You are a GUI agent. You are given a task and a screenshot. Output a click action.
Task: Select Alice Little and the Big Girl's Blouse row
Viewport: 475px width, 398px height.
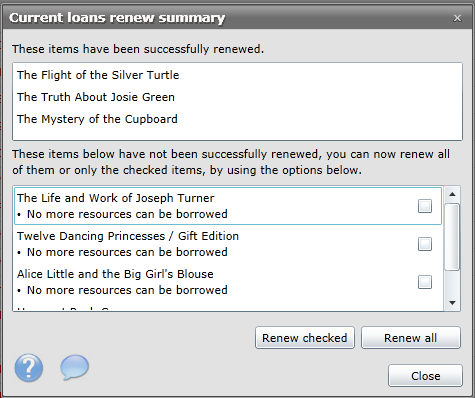point(228,282)
